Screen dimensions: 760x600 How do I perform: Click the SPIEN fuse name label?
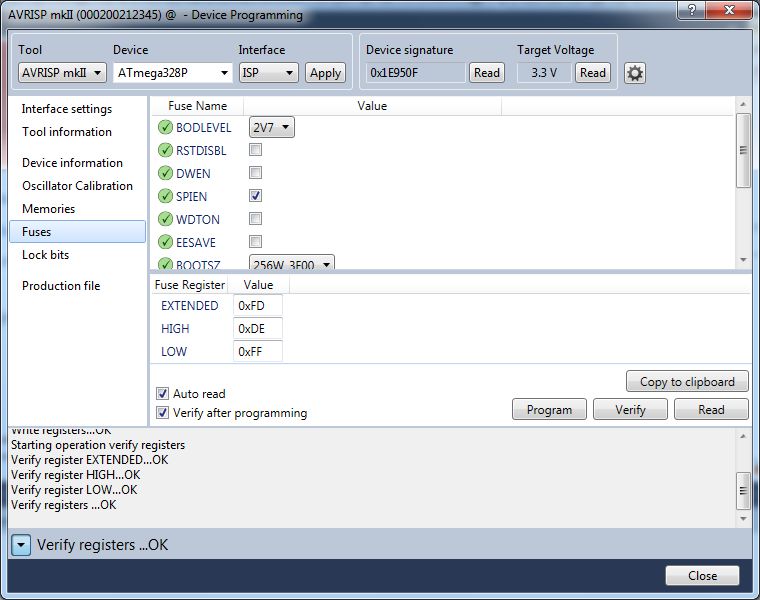coord(191,197)
